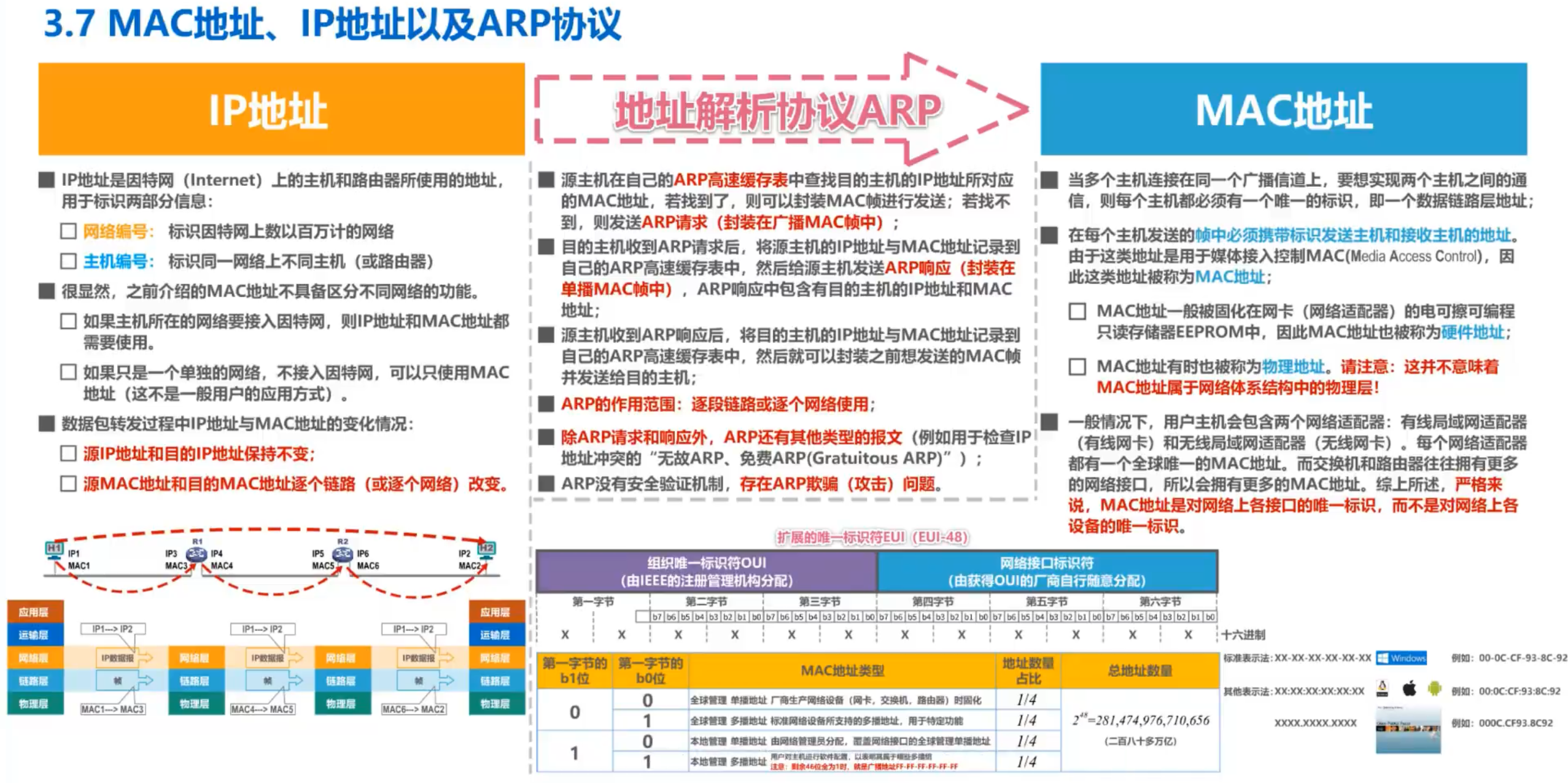Click the H1 host computer icon

55,550
